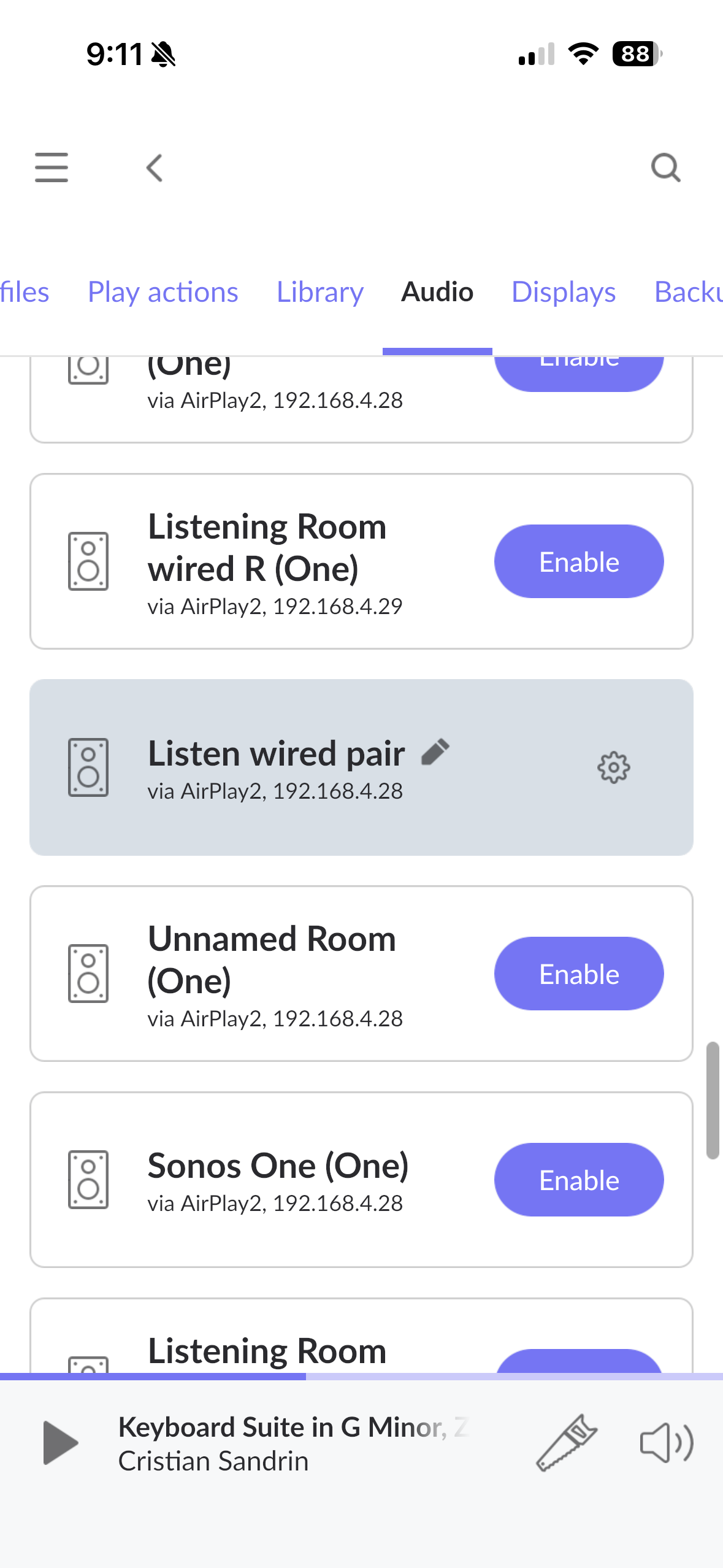Enable Sonos One (One) audio device
The width and height of the screenshot is (723, 1568).
578,1180
